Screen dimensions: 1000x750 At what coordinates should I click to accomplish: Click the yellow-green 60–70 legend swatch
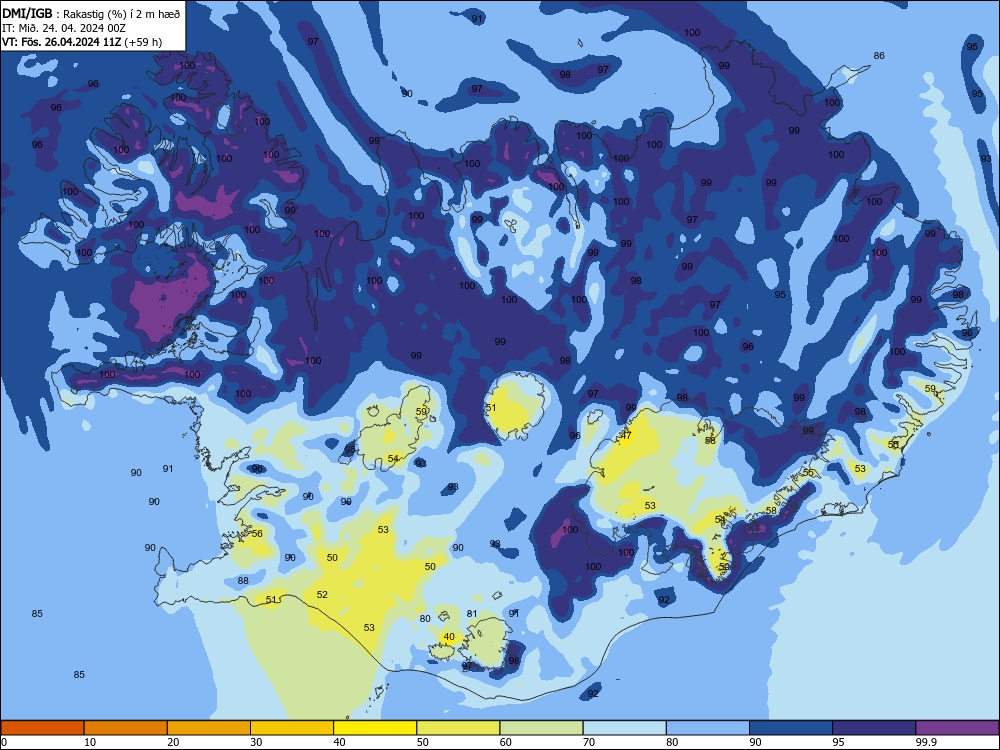[541, 728]
